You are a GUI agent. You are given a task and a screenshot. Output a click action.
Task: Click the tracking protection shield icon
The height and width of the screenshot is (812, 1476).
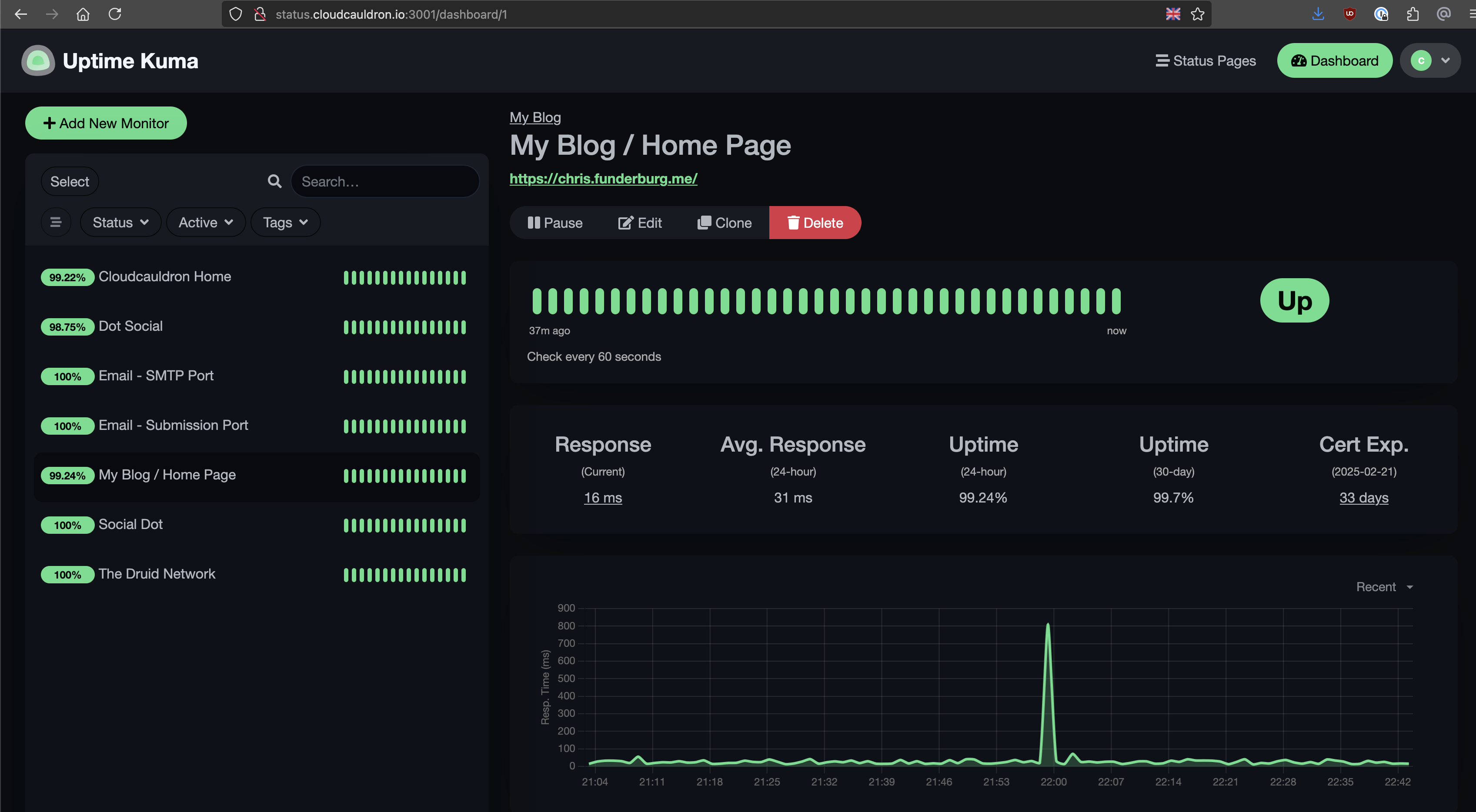(x=235, y=14)
